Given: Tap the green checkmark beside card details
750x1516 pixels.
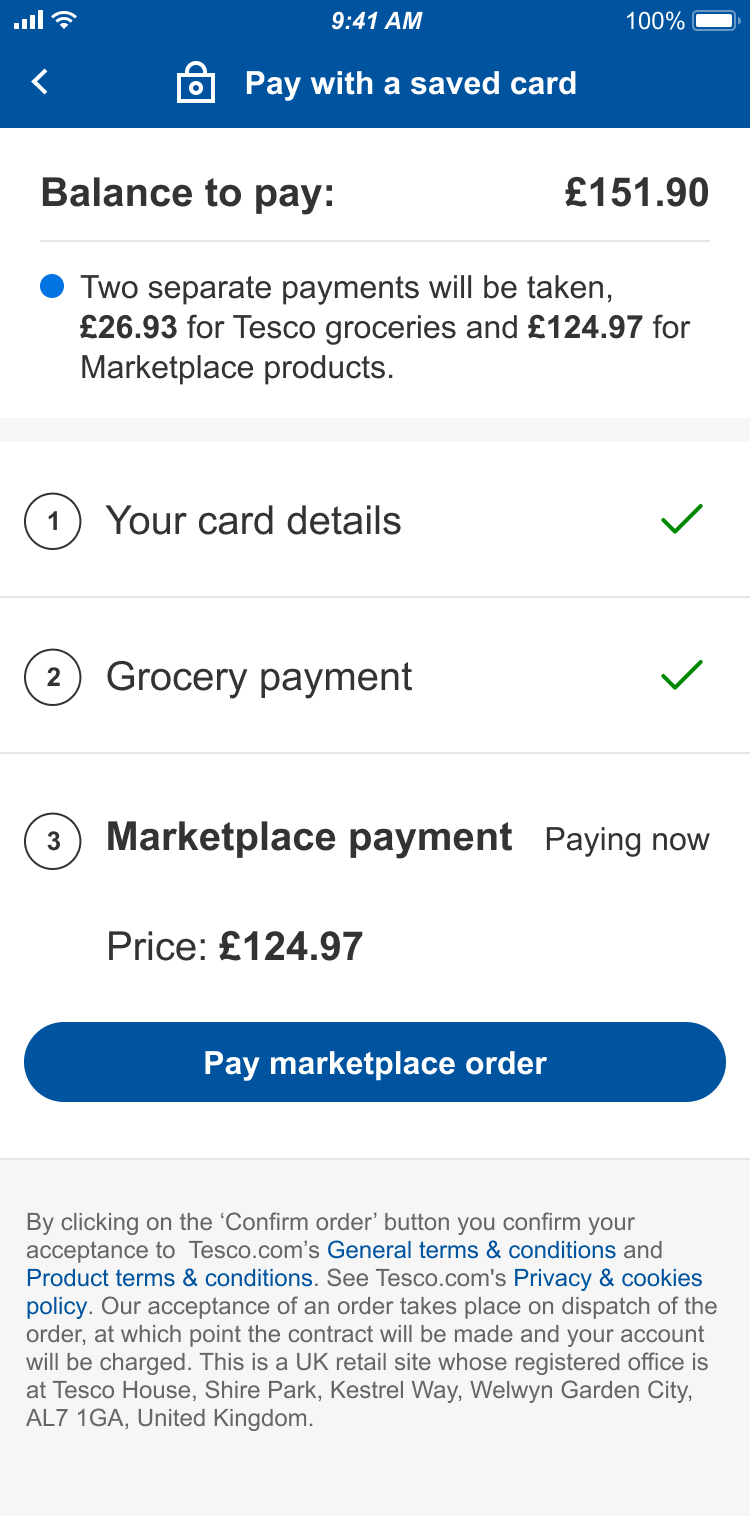Looking at the screenshot, I should (x=682, y=520).
